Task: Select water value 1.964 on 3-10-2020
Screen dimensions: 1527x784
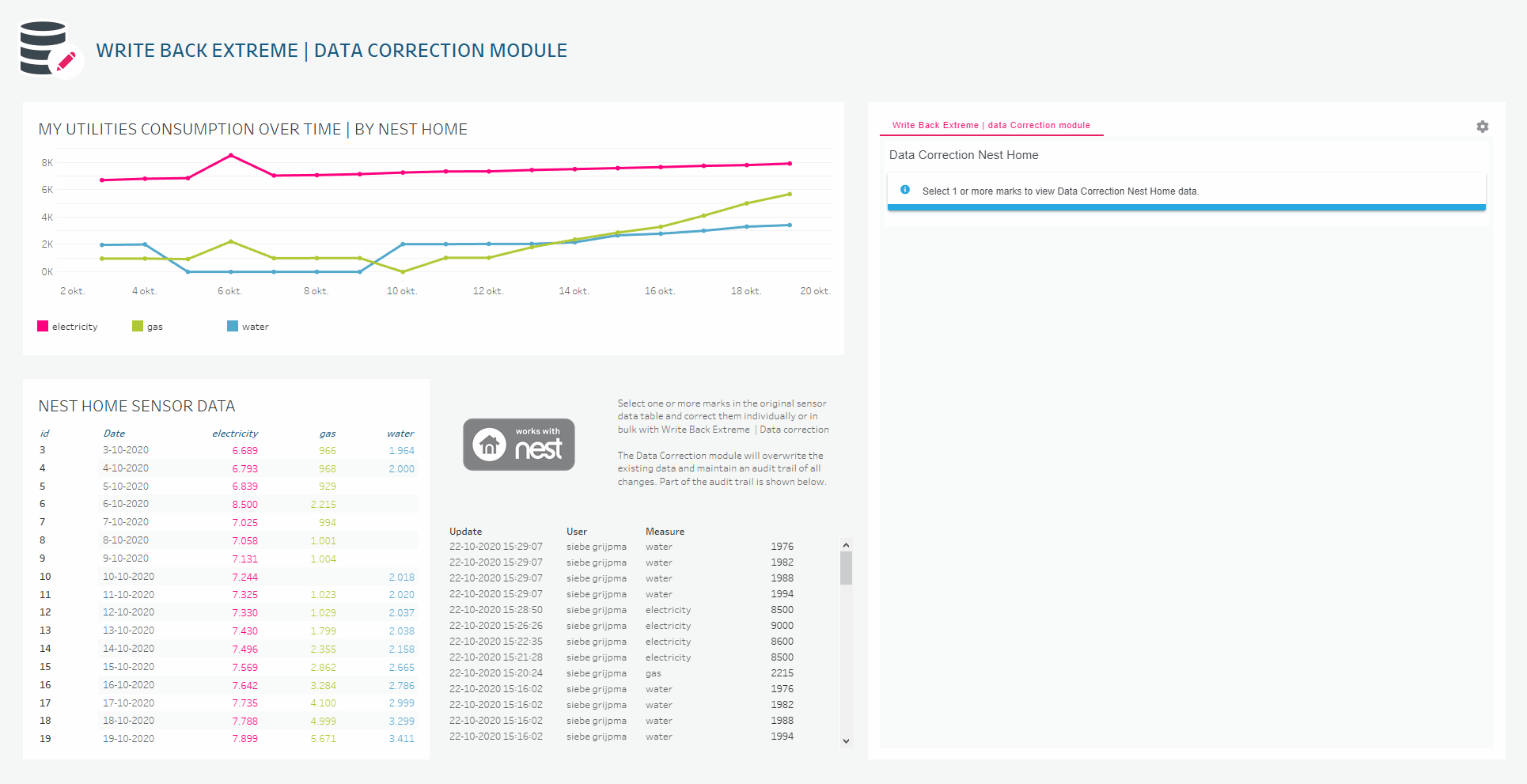Action: pos(401,450)
